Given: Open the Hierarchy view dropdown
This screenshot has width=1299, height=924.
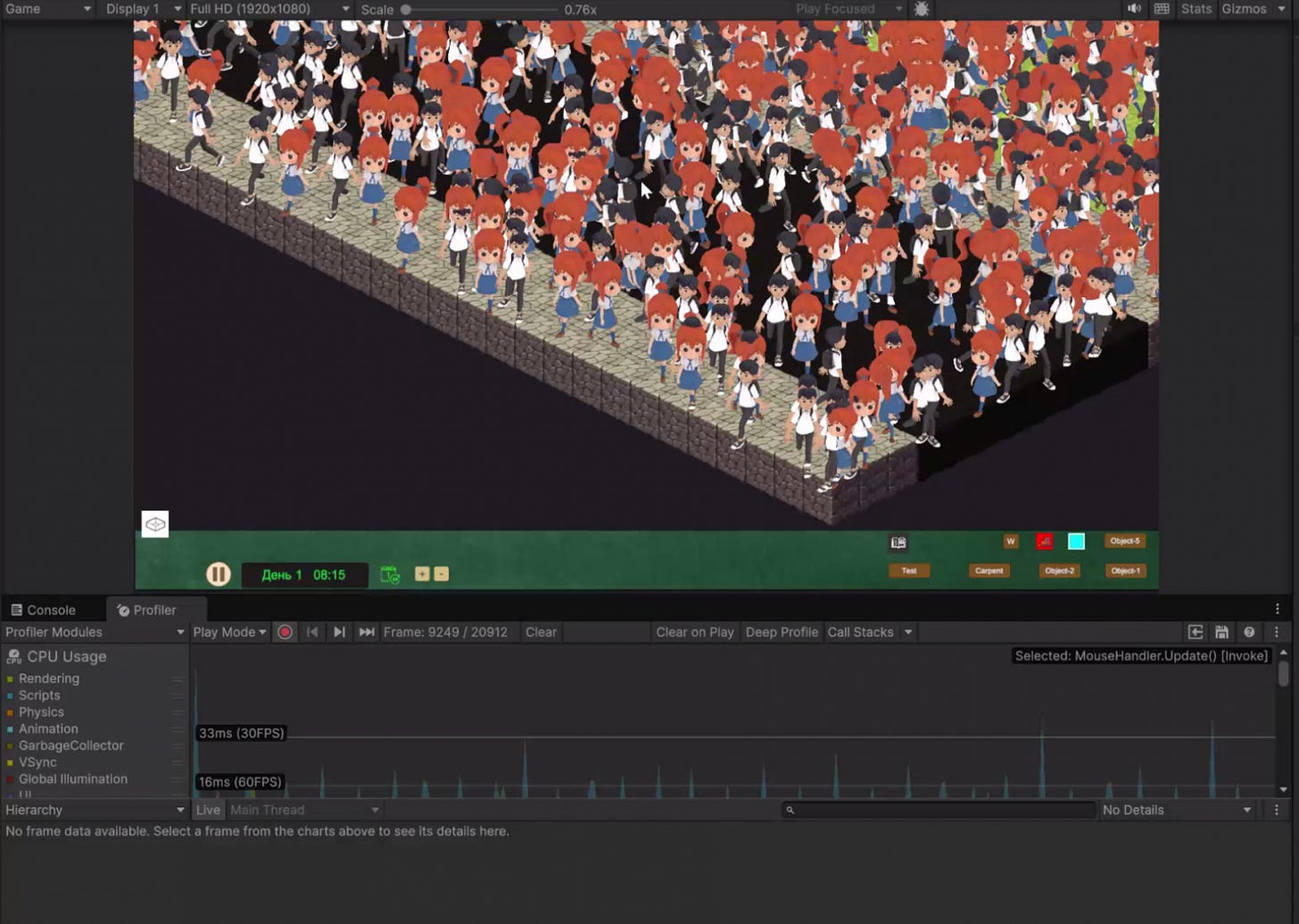Looking at the screenshot, I should (95, 810).
